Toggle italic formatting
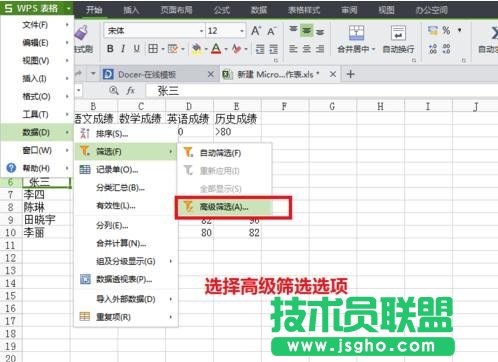This screenshot has height=362, width=498. click(x=123, y=49)
